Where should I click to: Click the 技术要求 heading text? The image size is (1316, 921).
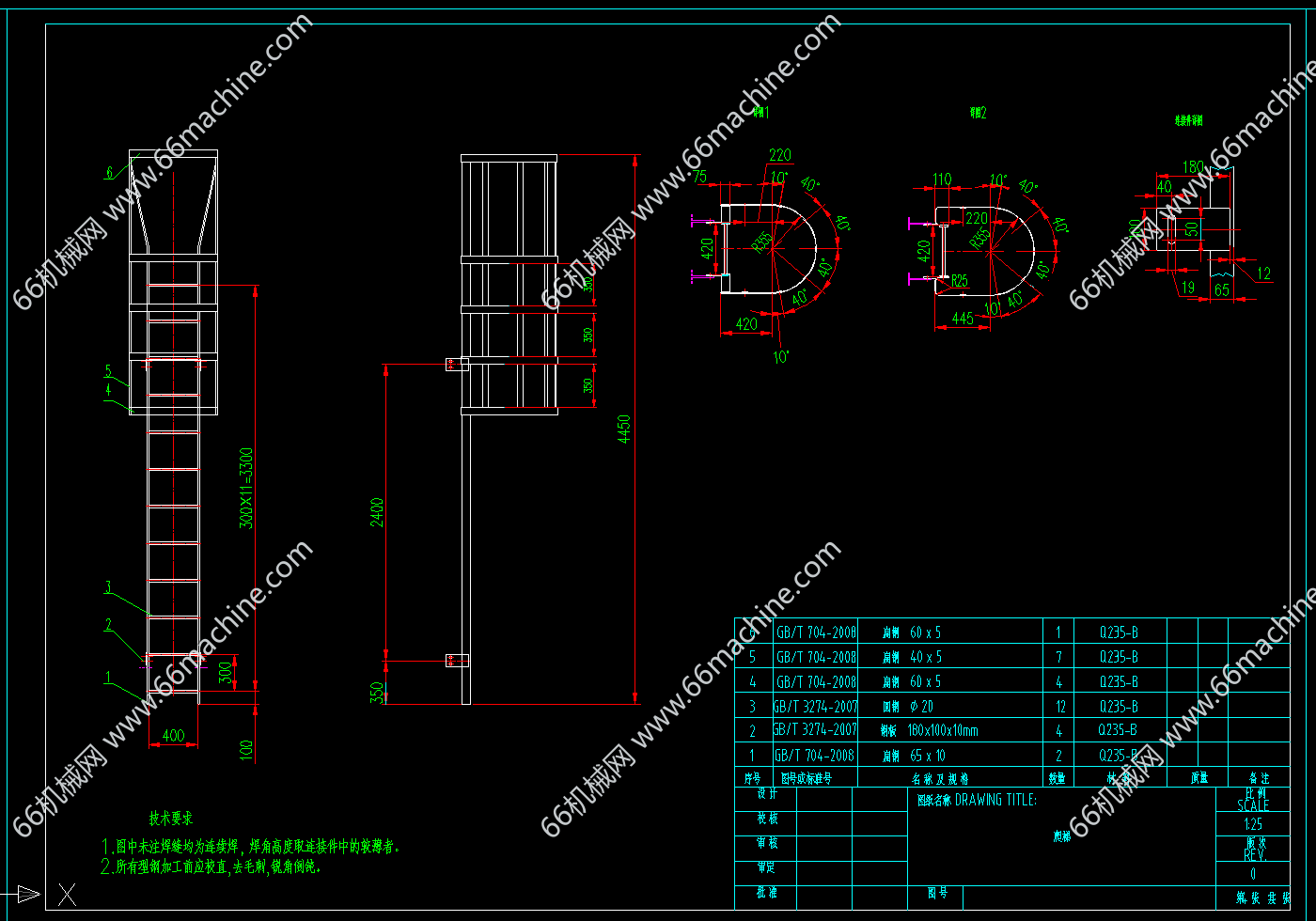tap(171, 819)
